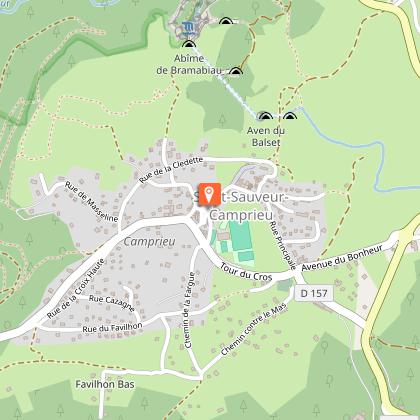This screenshot has width=420, height=420.
Task: Click the cave icon beside de Bramabiau text
Action: point(236,71)
